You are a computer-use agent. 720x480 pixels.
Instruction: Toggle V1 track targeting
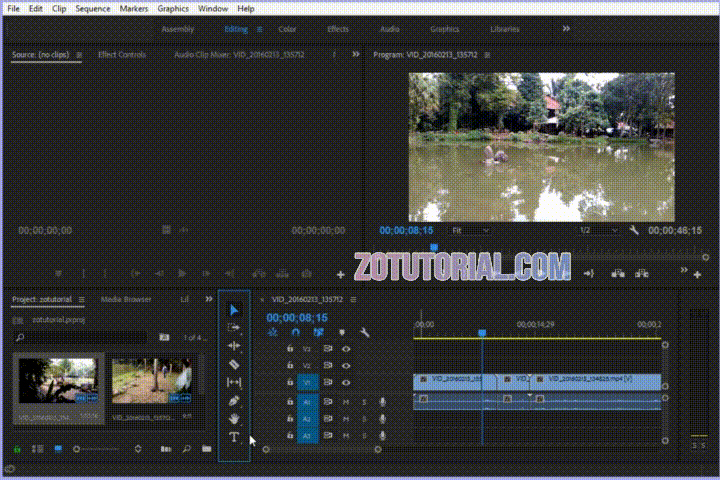click(x=307, y=382)
